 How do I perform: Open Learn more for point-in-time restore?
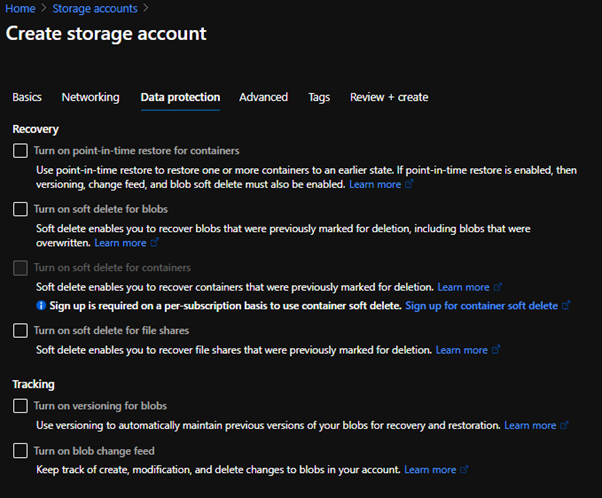(x=375, y=185)
